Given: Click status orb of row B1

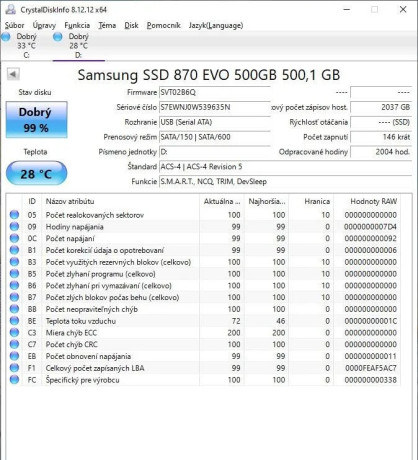Looking at the screenshot, I should point(14,250).
